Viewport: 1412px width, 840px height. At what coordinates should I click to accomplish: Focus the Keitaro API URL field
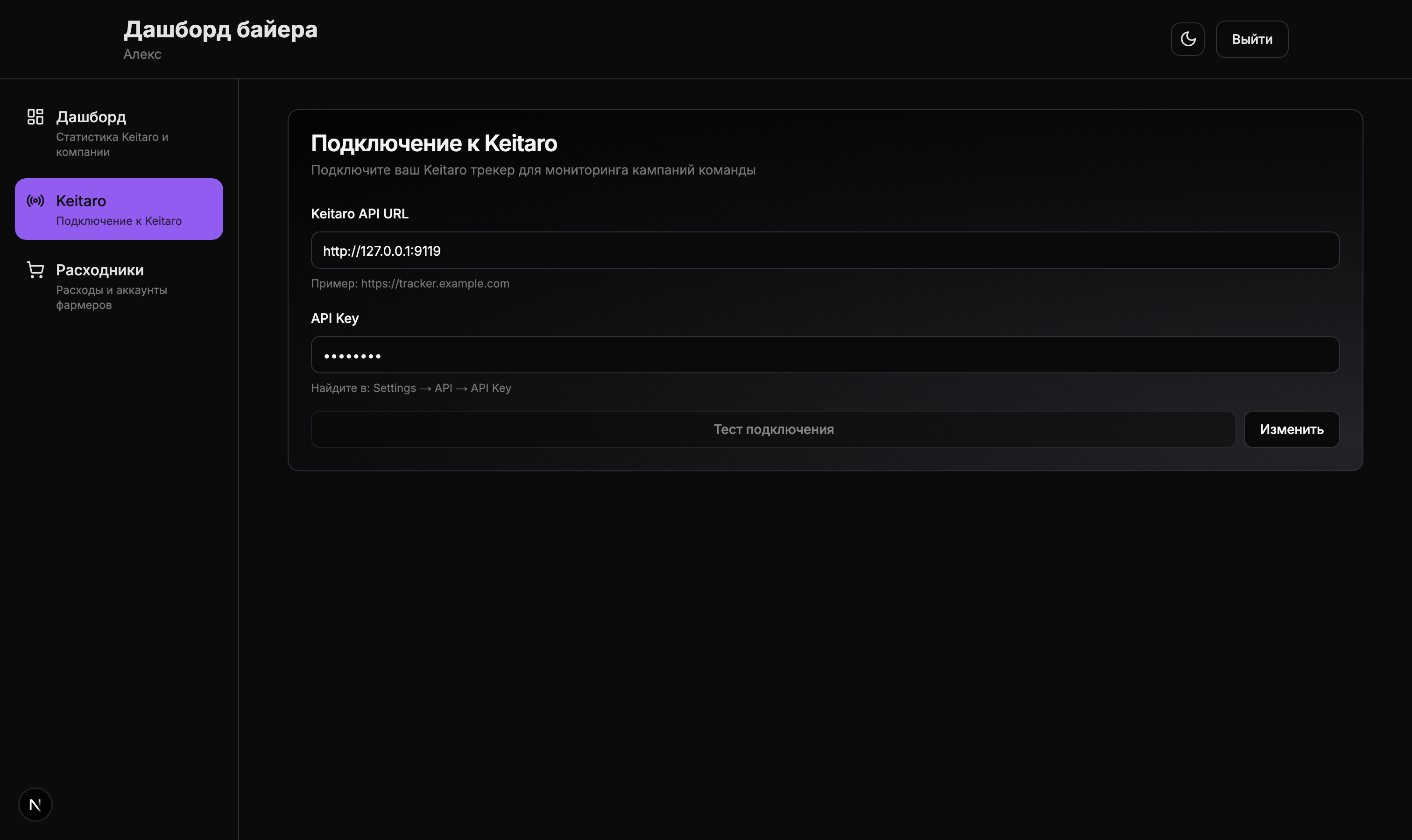pyautogui.click(x=825, y=250)
